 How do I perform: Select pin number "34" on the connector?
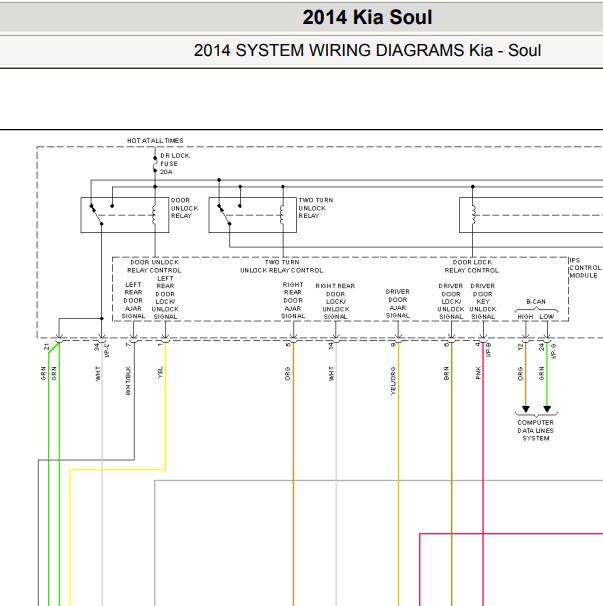click(97, 347)
